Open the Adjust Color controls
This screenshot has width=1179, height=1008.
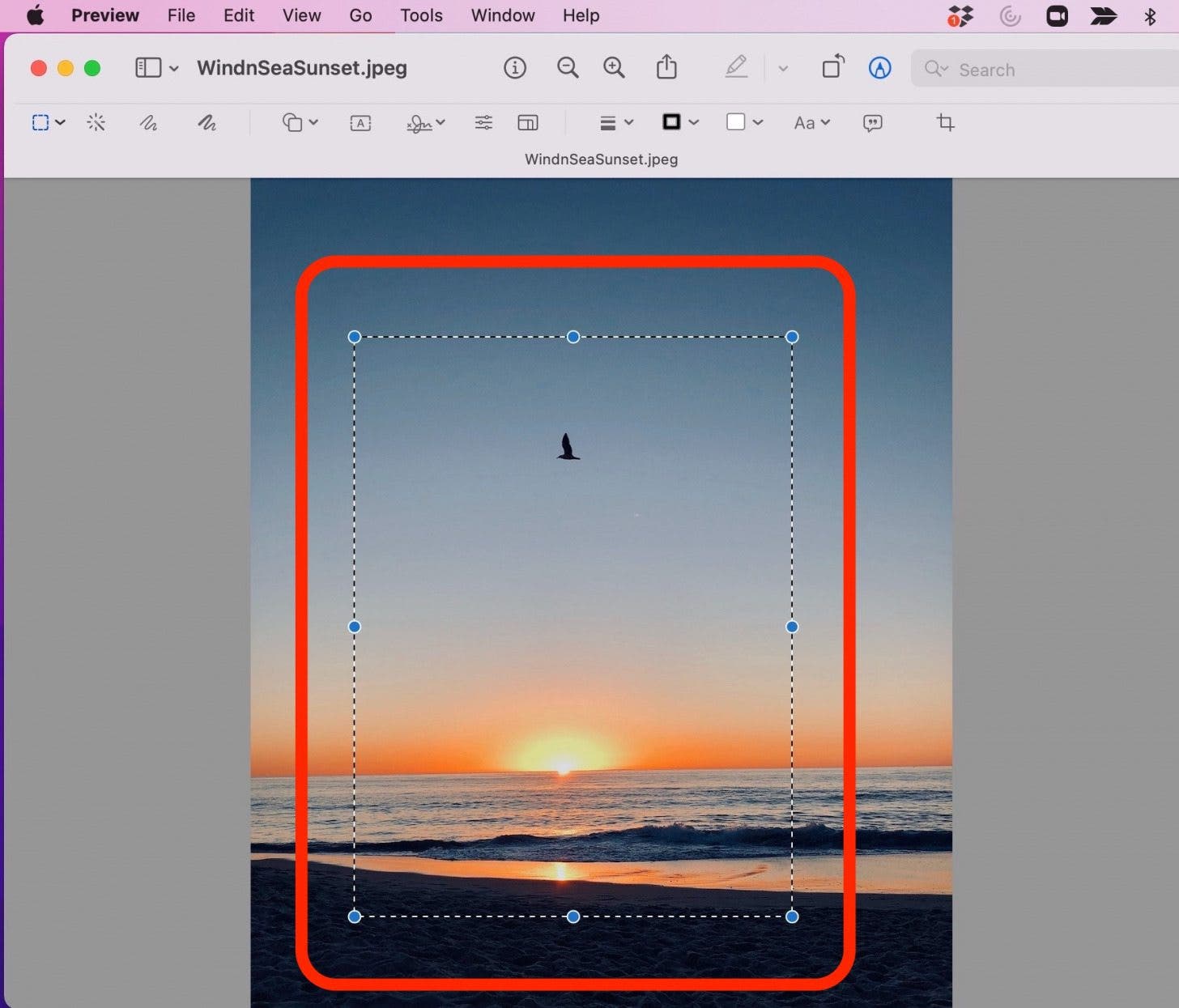483,122
